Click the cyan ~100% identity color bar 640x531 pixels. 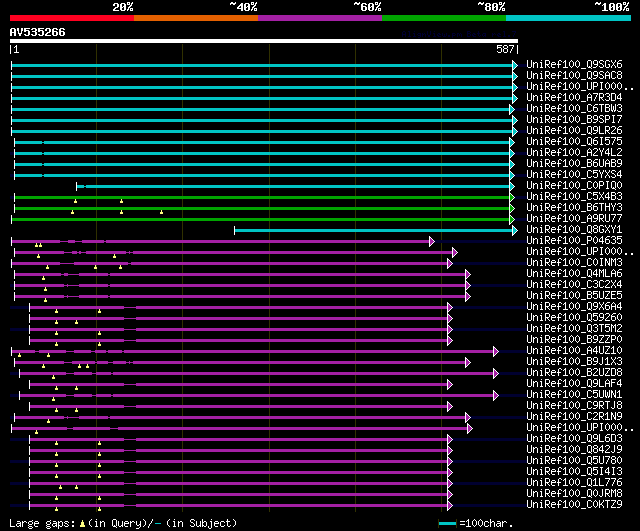coord(569,18)
